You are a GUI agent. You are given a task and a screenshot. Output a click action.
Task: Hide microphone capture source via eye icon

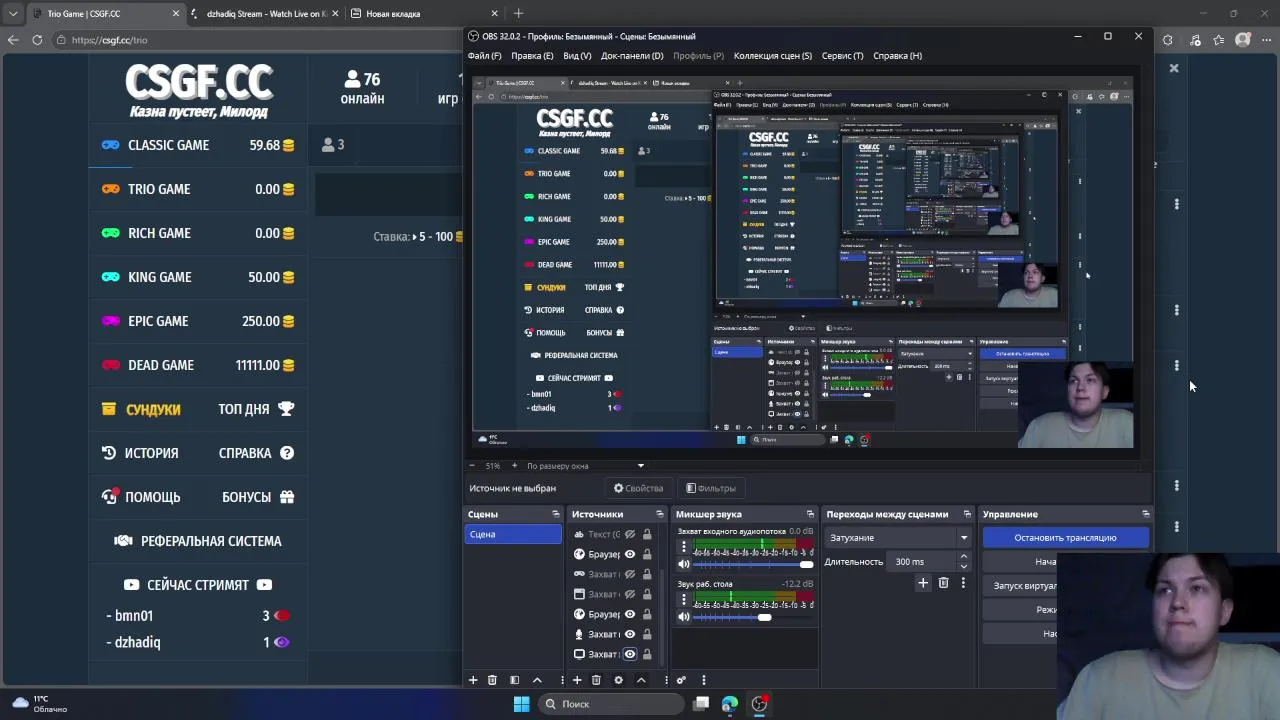pyautogui.click(x=629, y=634)
